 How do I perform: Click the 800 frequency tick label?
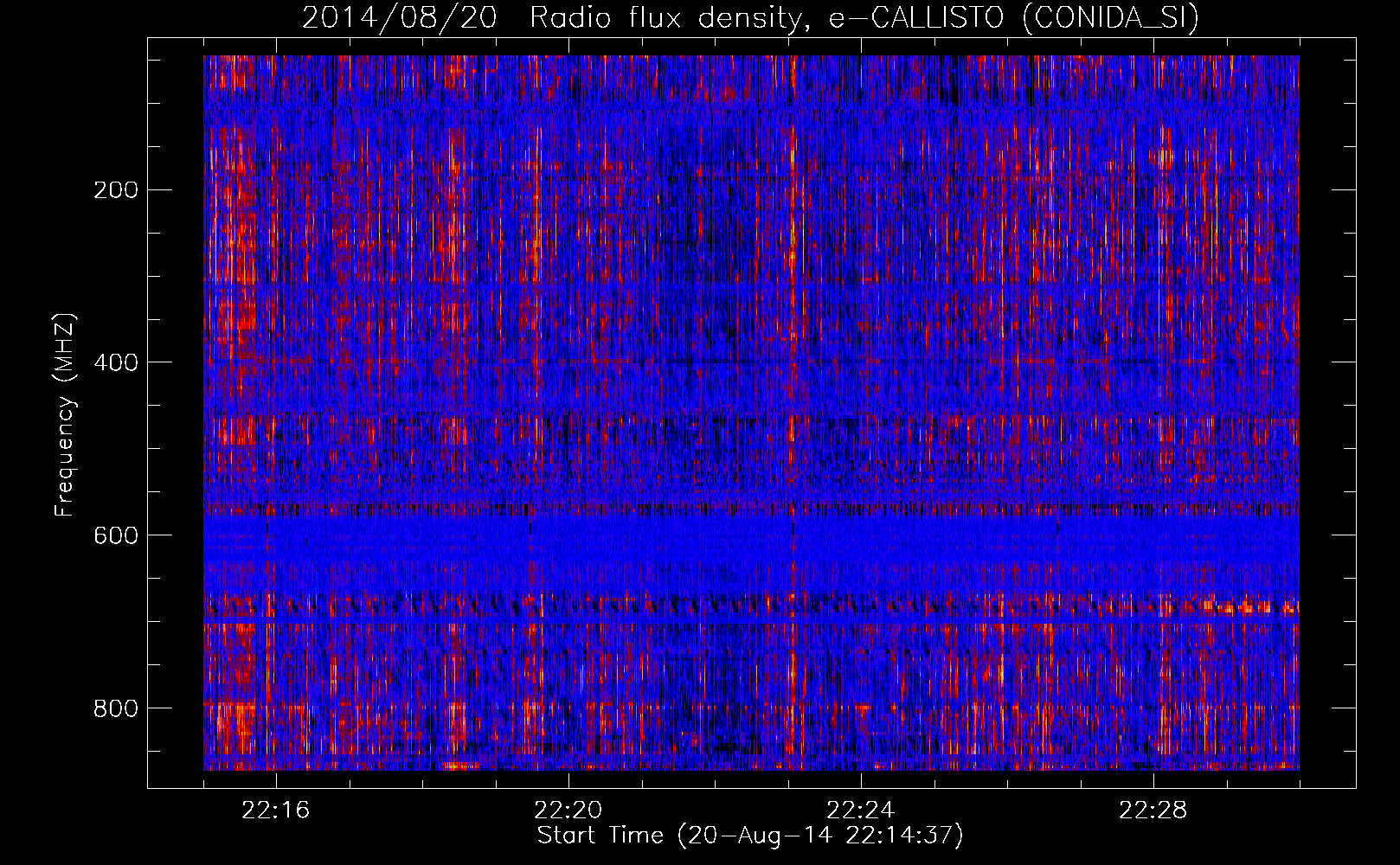(x=116, y=708)
